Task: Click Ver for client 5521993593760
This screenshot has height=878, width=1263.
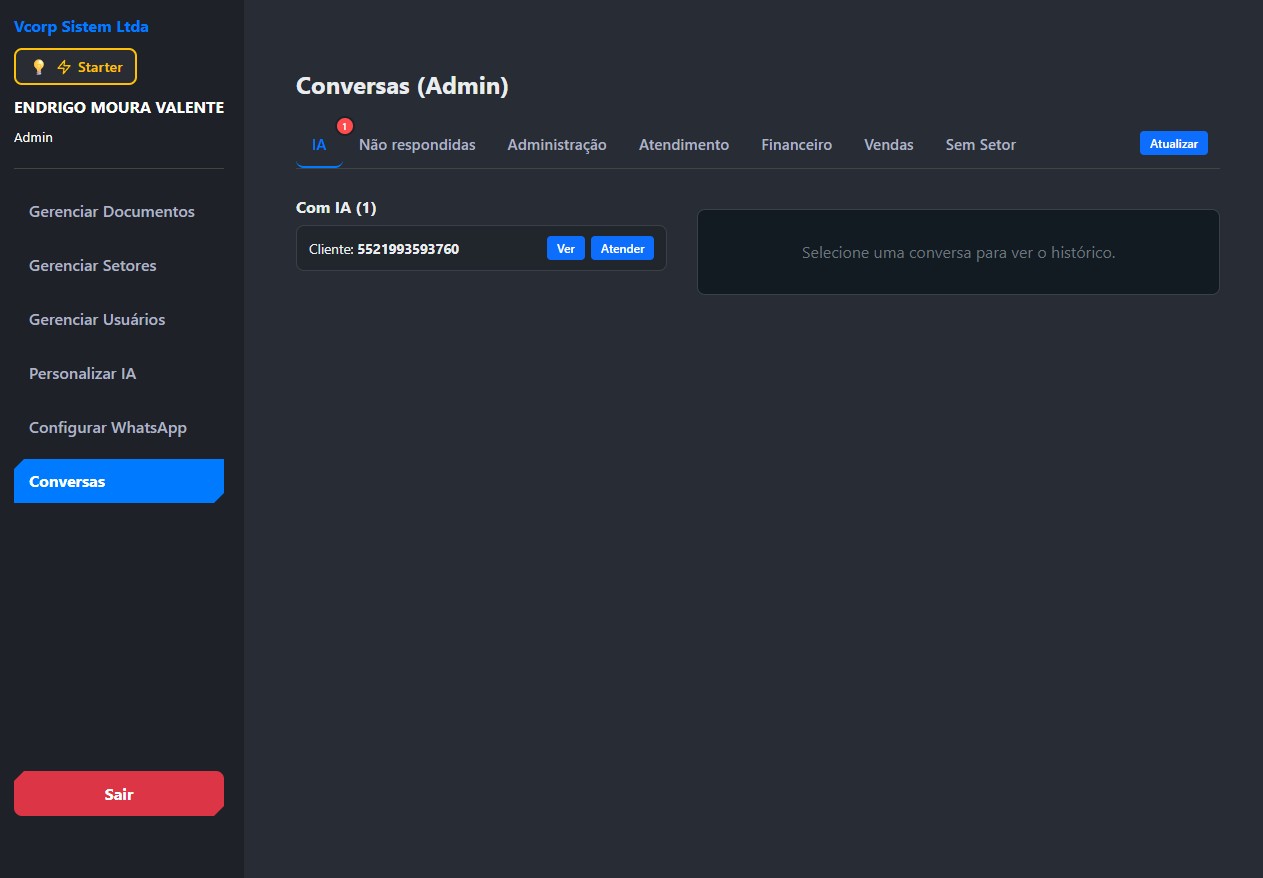Action: coord(566,248)
